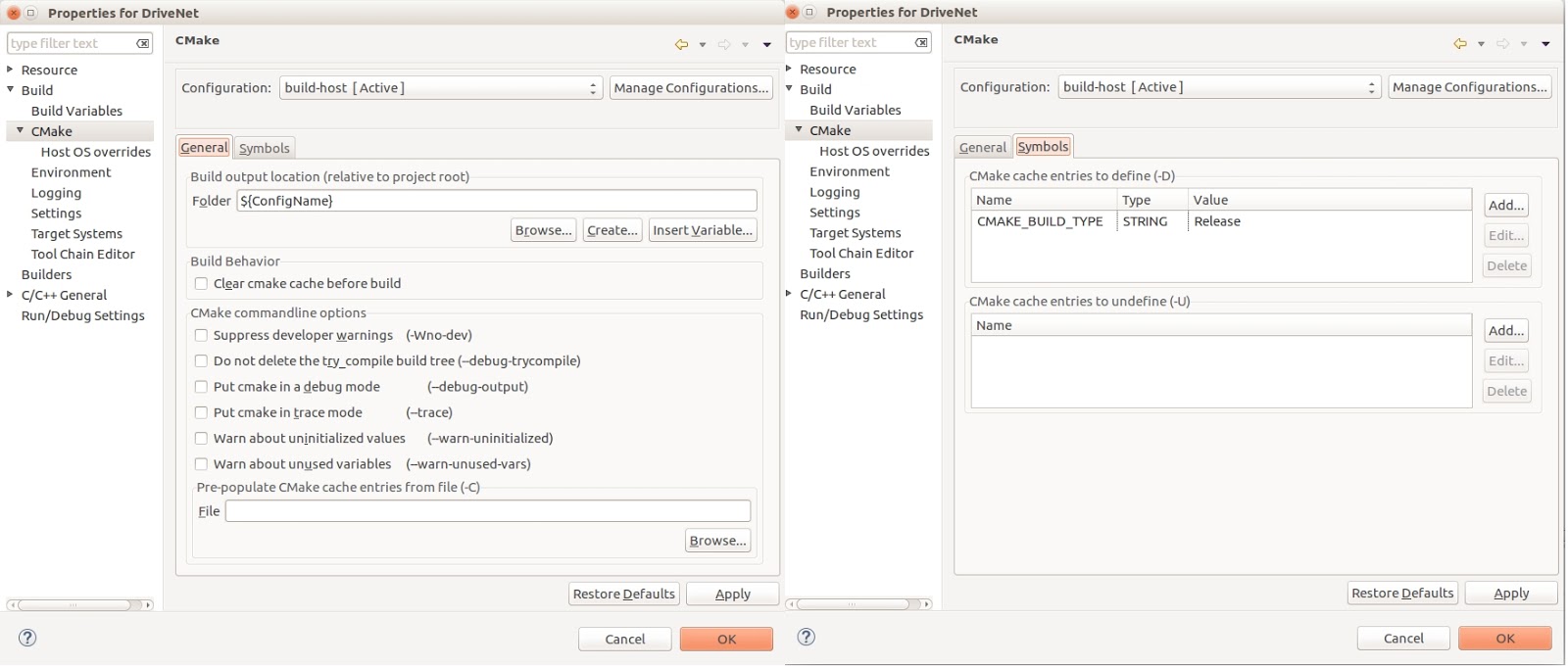Click tree horizontal scrollbar in Symbols-tab dialog
Image resolution: width=1568 pixels, height=667 pixels.
[858, 604]
